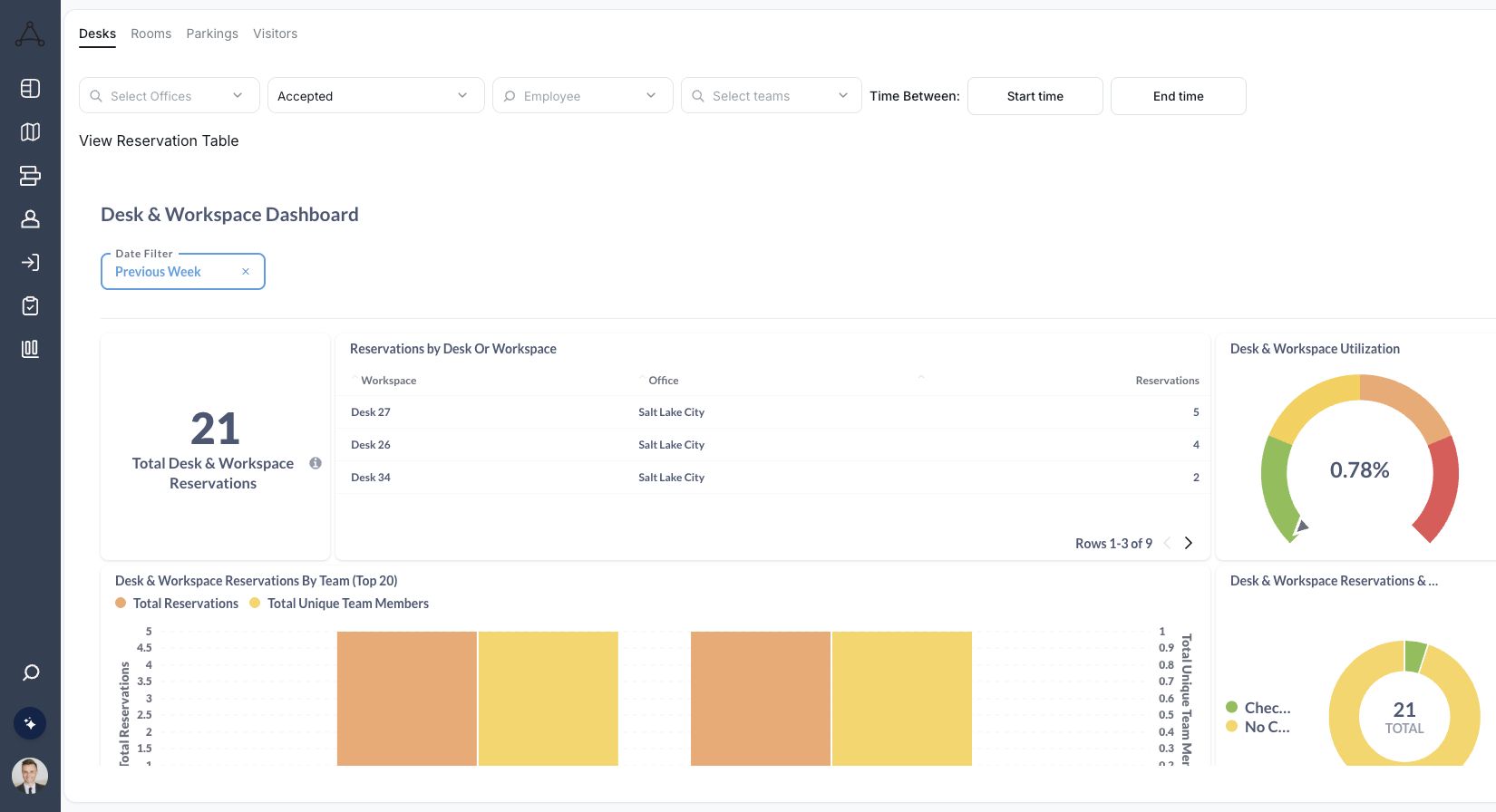Image resolution: width=1496 pixels, height=812 pixels.
Task: Click the 0.78% utilization value
Action: point(1359,470)
